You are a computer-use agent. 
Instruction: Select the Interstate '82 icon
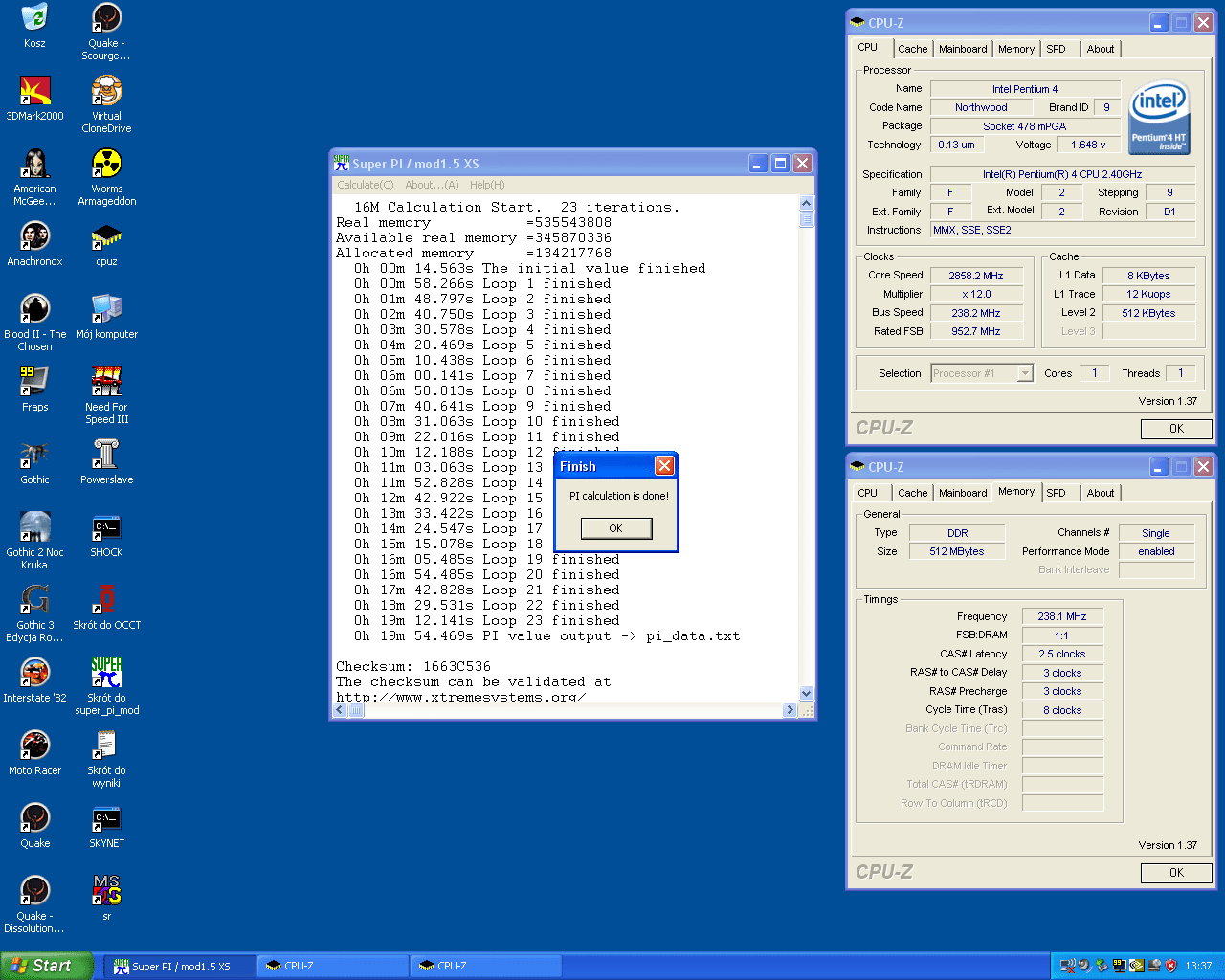pos(34,679)
